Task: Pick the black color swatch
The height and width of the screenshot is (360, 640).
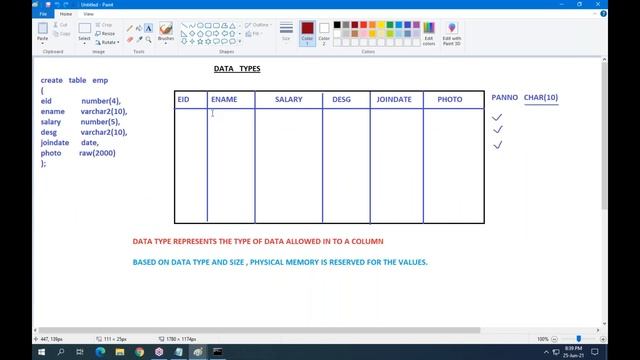Action: [337, 25]
